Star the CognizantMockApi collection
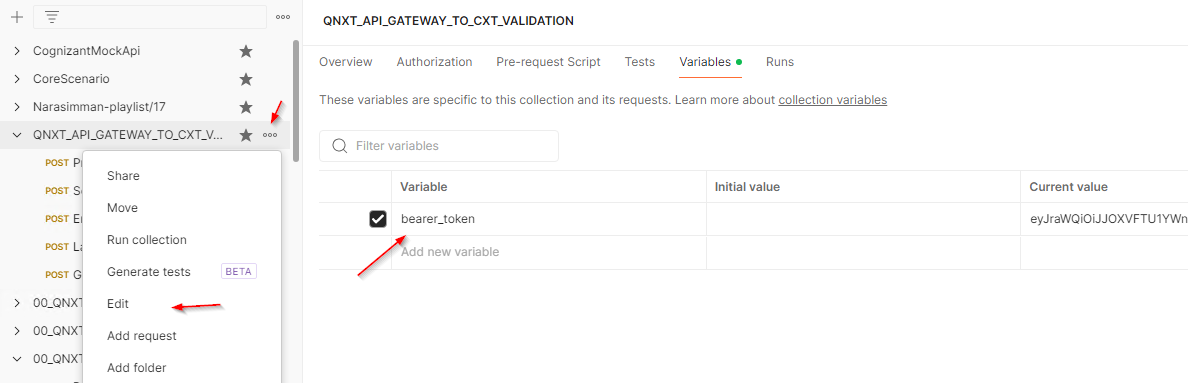Viewport: 1188px width, 383px height. click(x=245, y=51)
